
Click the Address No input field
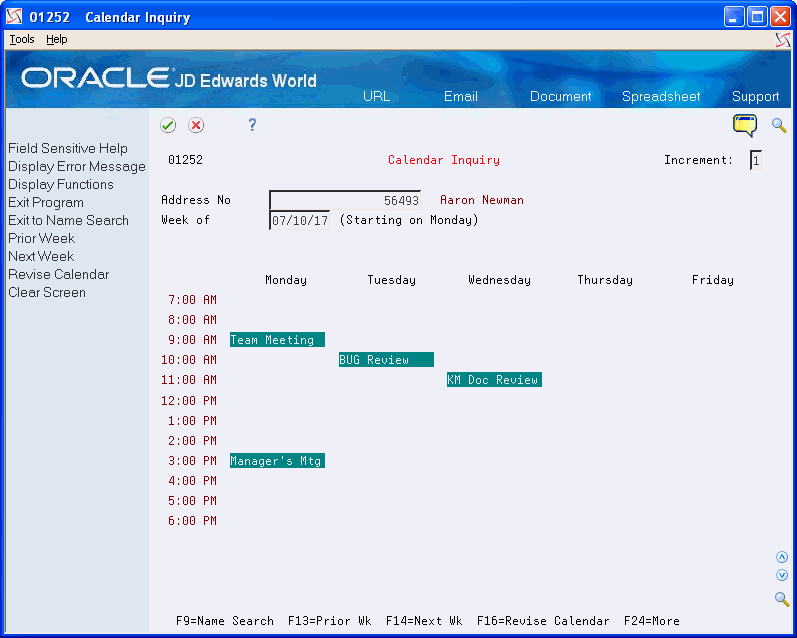click(345, 200)
